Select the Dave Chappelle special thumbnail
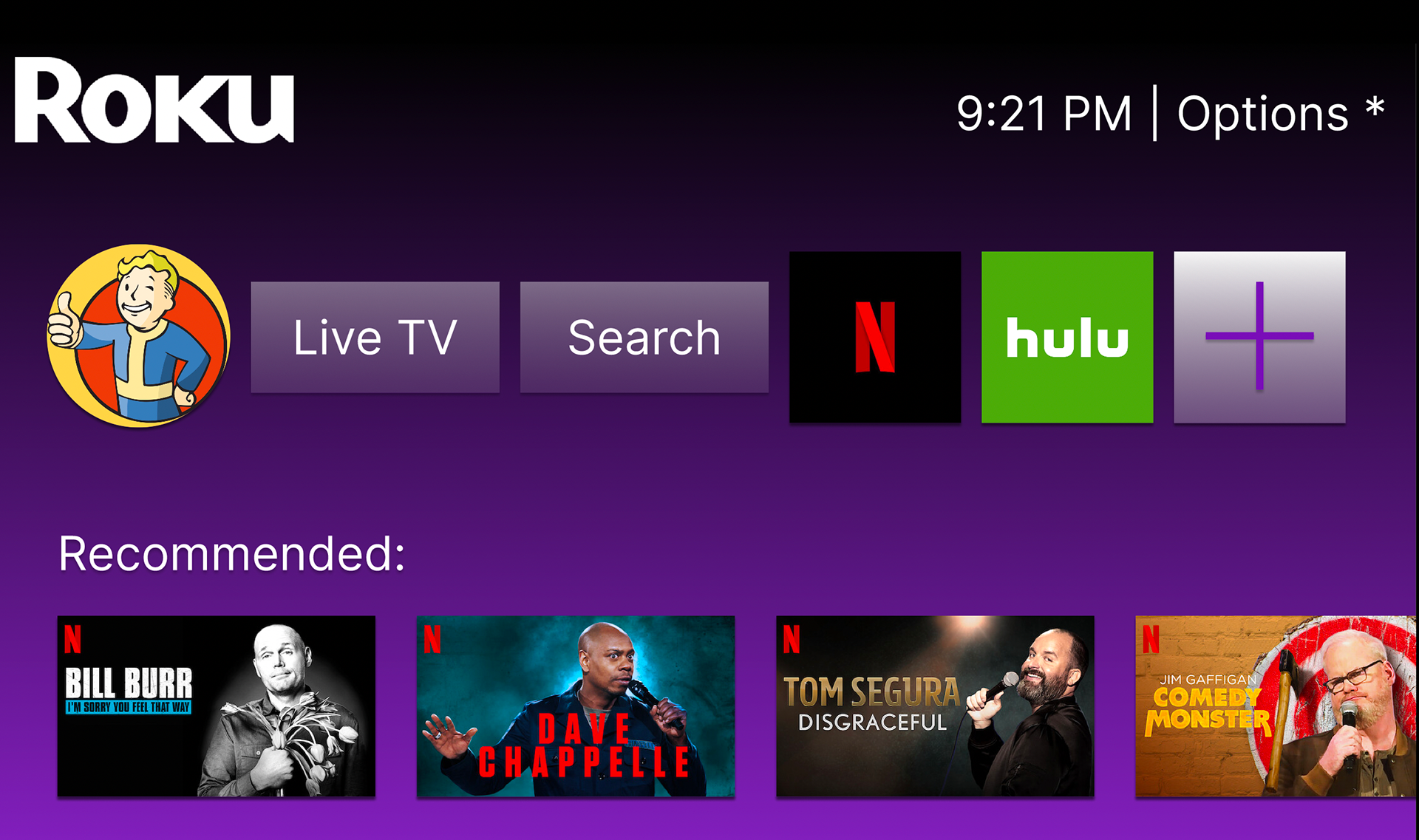 tap(576, 706)
